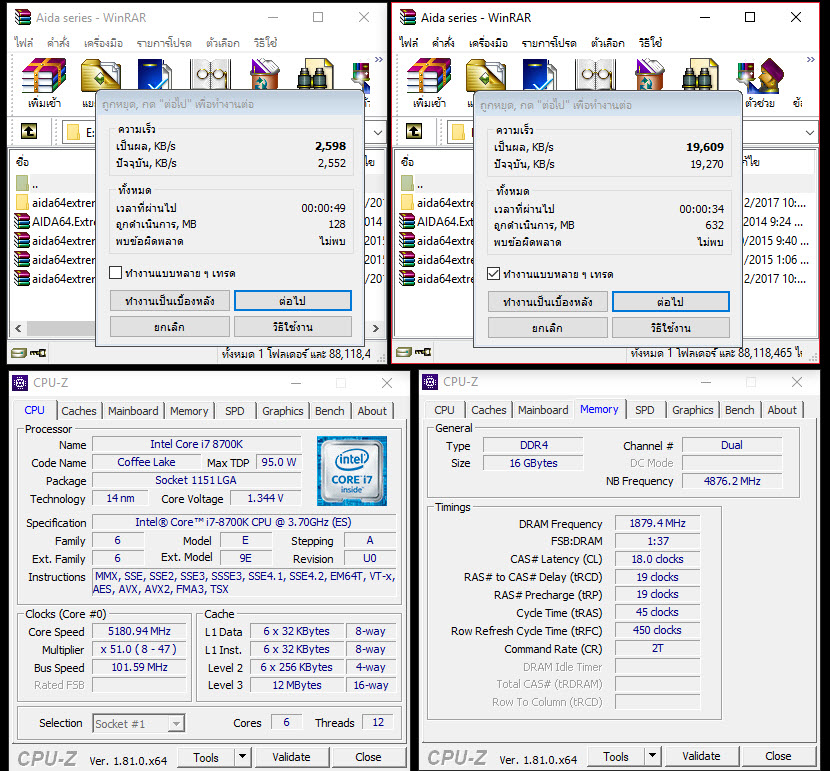Open the ไฟล์ (File) menu in left WinRAR
830x771 pixels.
pos(24,43)
